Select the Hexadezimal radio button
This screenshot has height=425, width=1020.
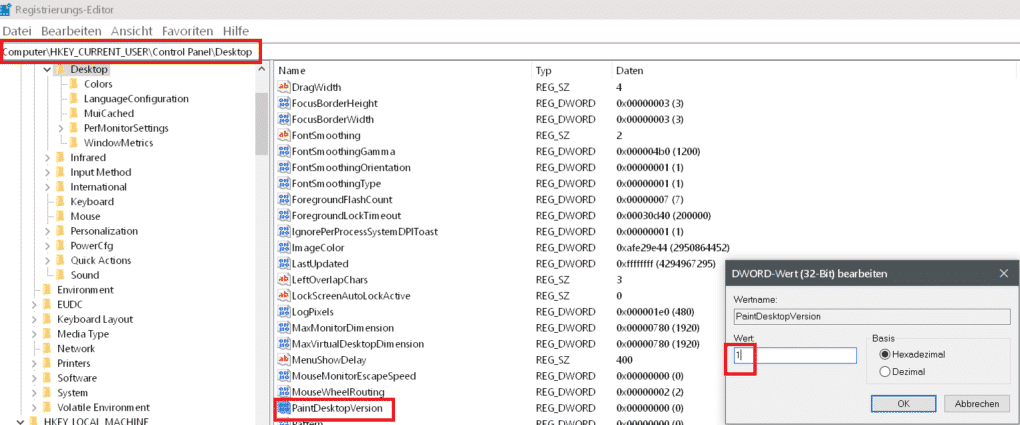coord(882,354)
